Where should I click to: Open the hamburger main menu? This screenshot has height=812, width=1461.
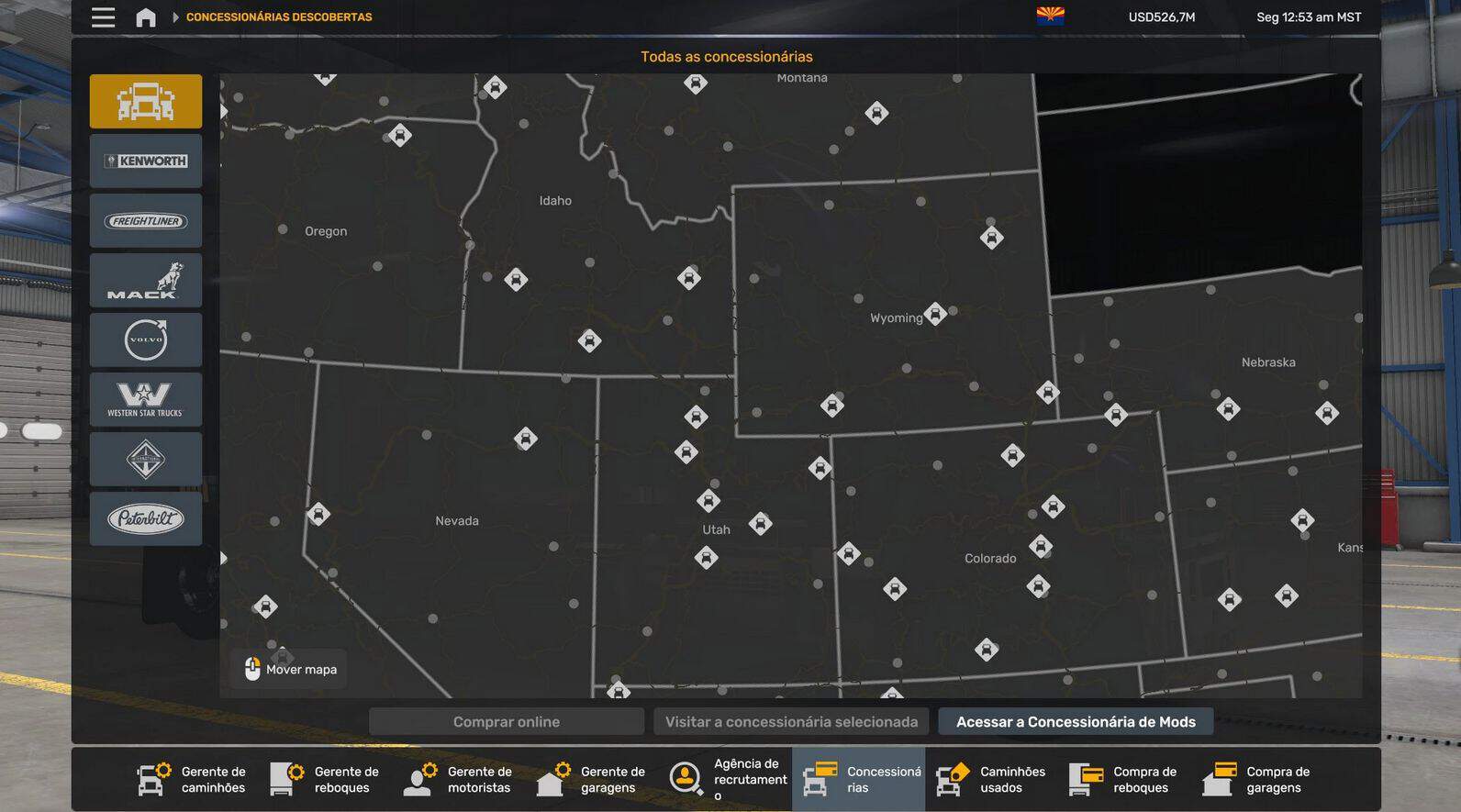pyautogui.click(x=103, y=17)
